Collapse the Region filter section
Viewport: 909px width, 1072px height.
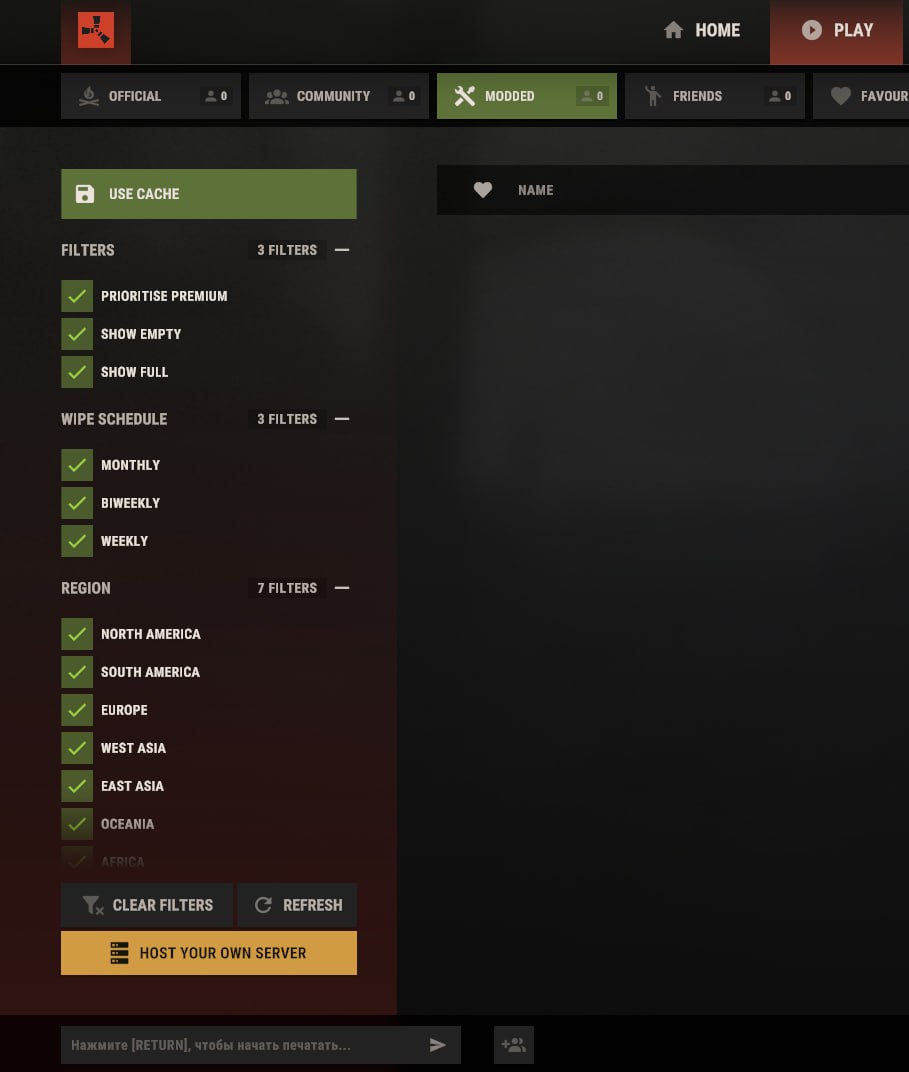point(342,588)
